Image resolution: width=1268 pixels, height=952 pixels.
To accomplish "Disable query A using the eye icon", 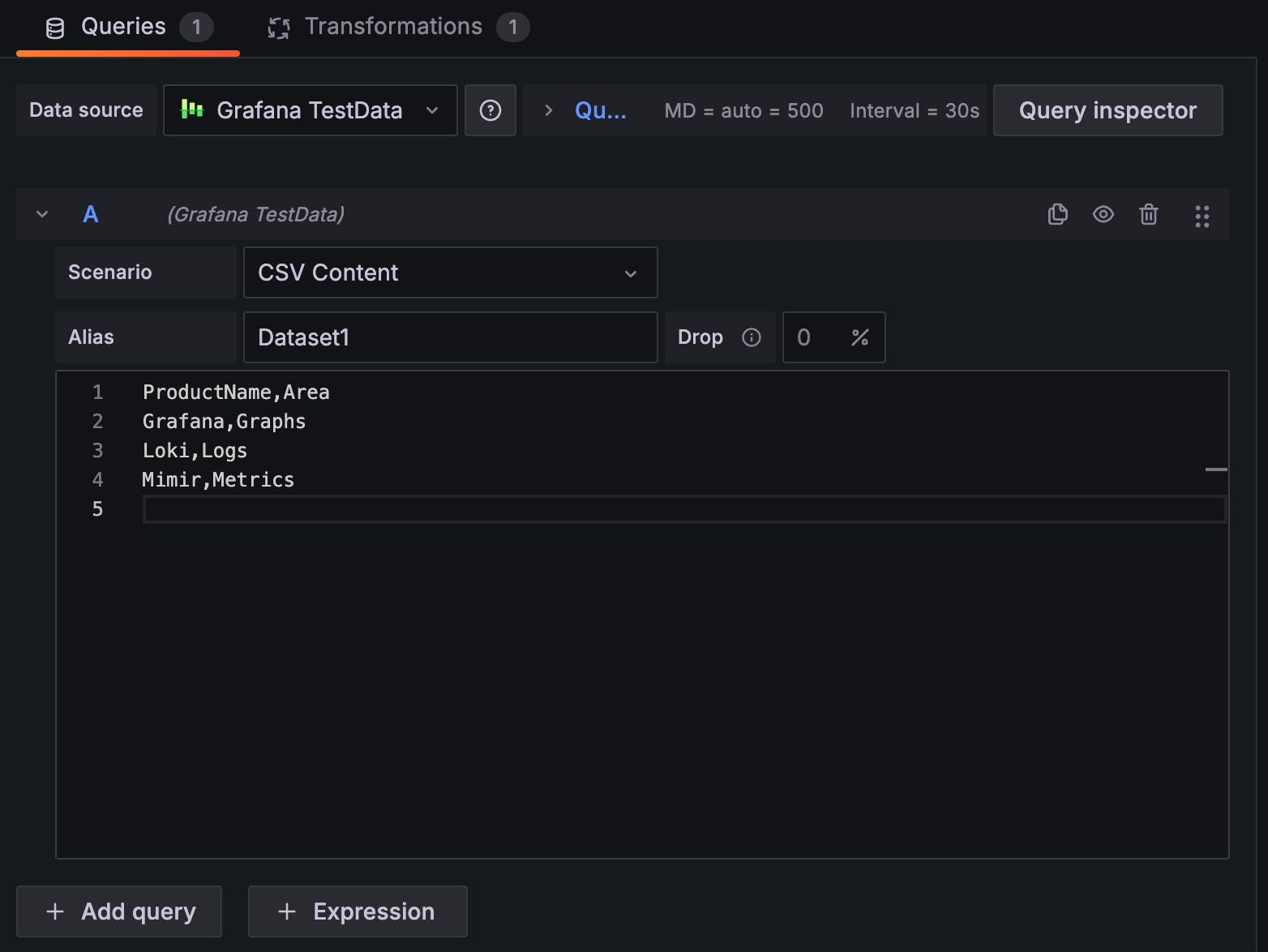I will tap(1103, 214).
